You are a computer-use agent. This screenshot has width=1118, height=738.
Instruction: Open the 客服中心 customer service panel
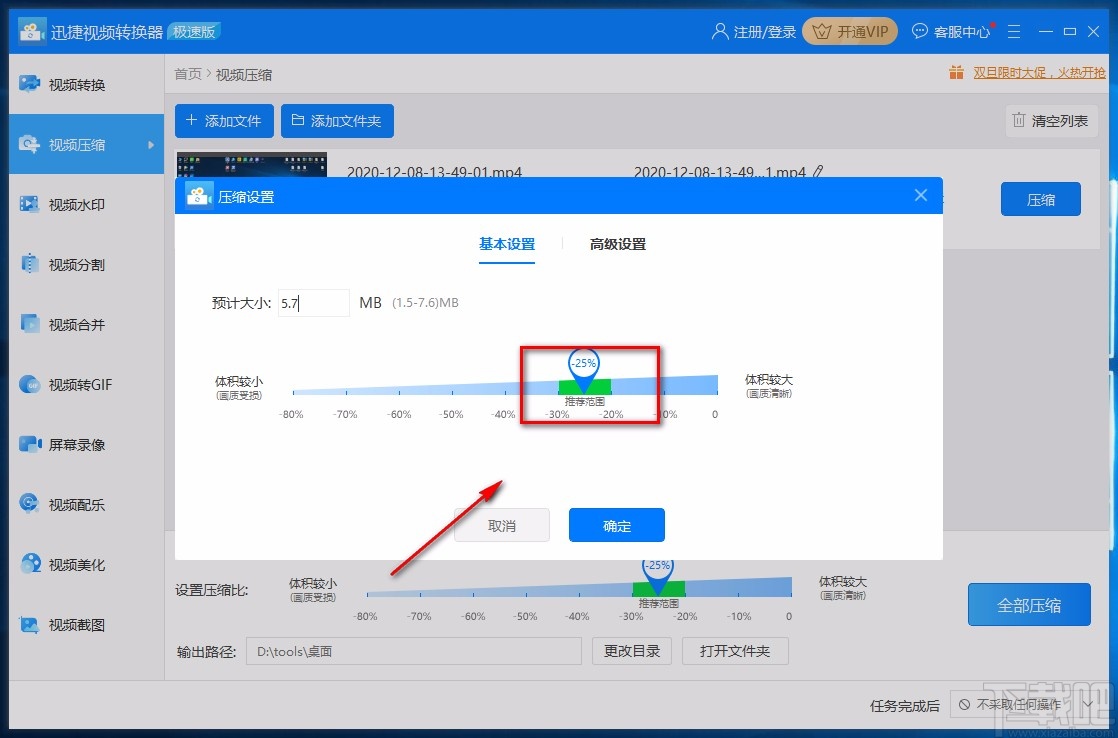tap(951, 31)
